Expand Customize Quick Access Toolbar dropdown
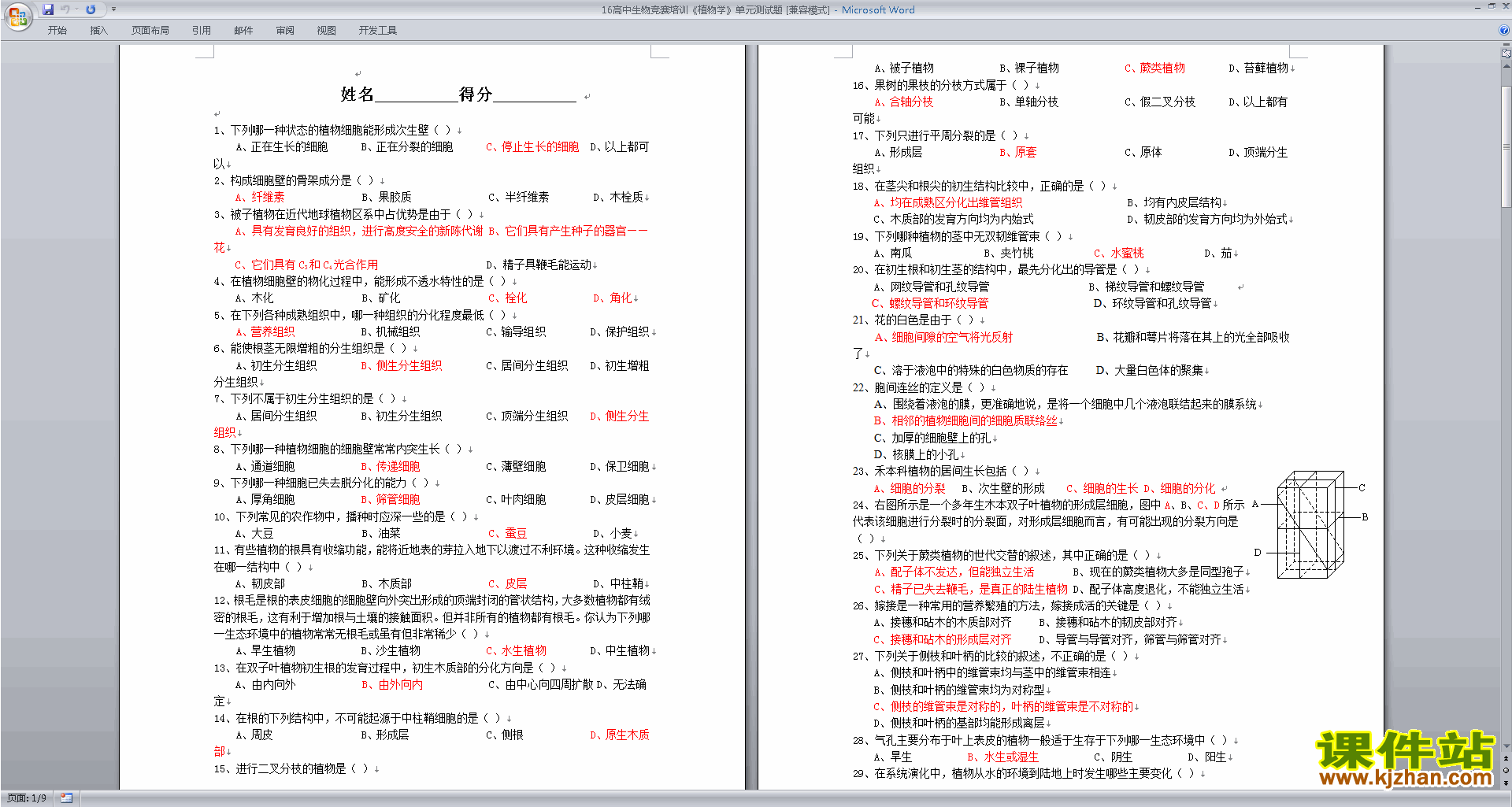 pyautogui.click(x=113, y=9)
